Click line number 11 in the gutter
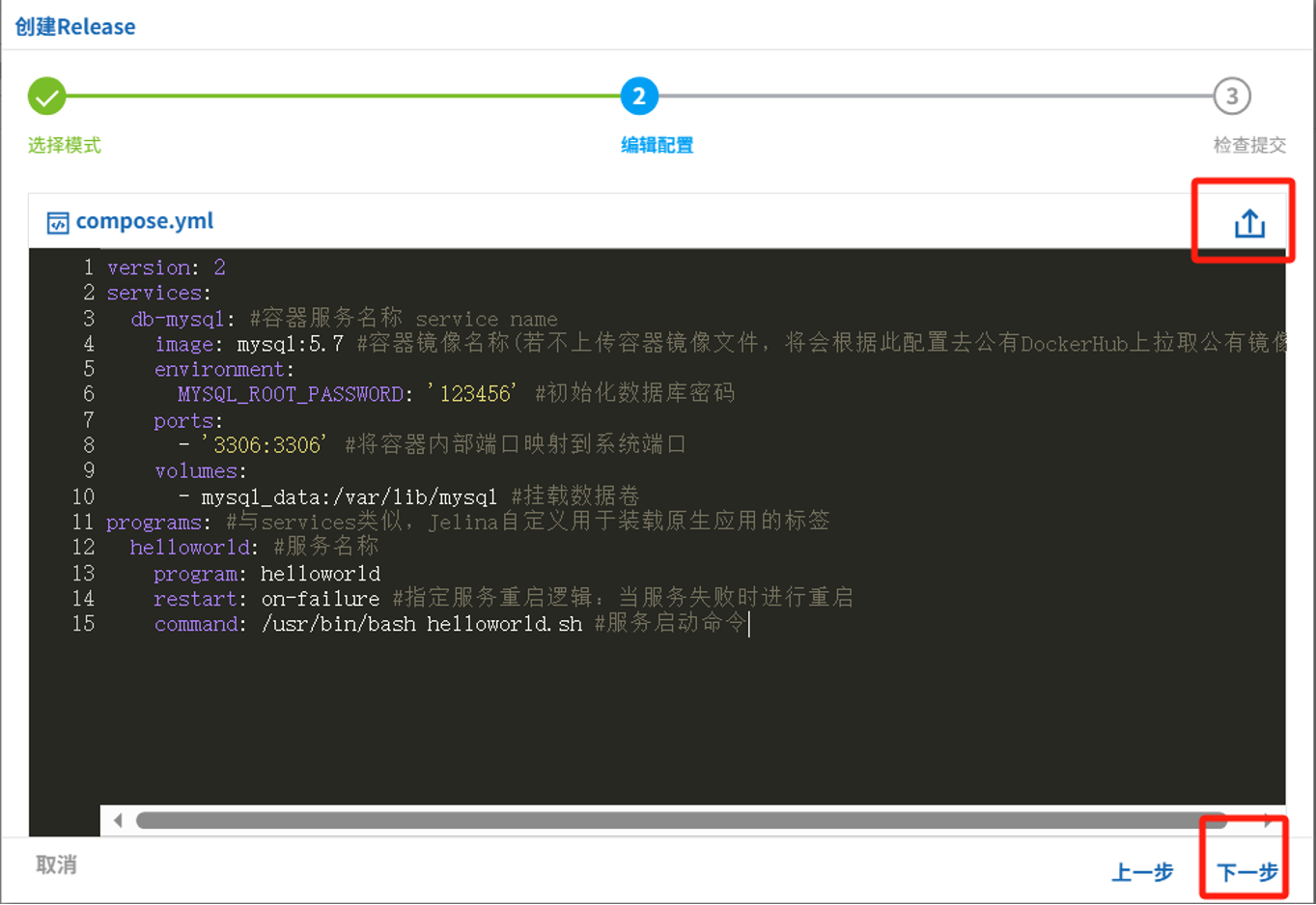This screenshot has height=905, width=1316. [83, 523]
